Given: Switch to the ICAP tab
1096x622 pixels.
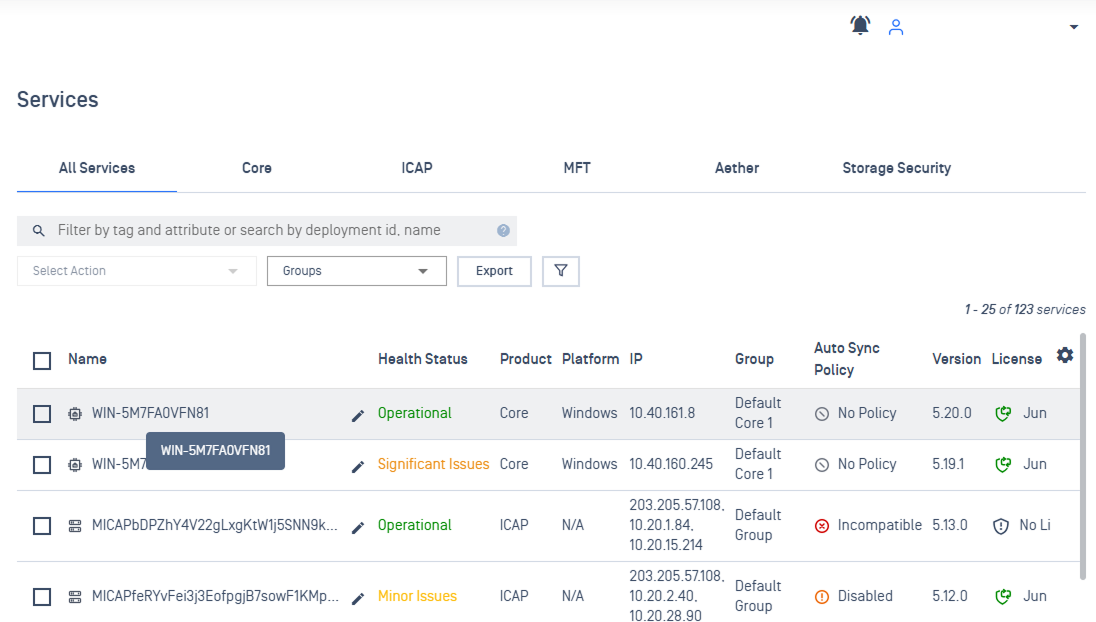Looking at the screenshot, I should [x=417, y=168].
